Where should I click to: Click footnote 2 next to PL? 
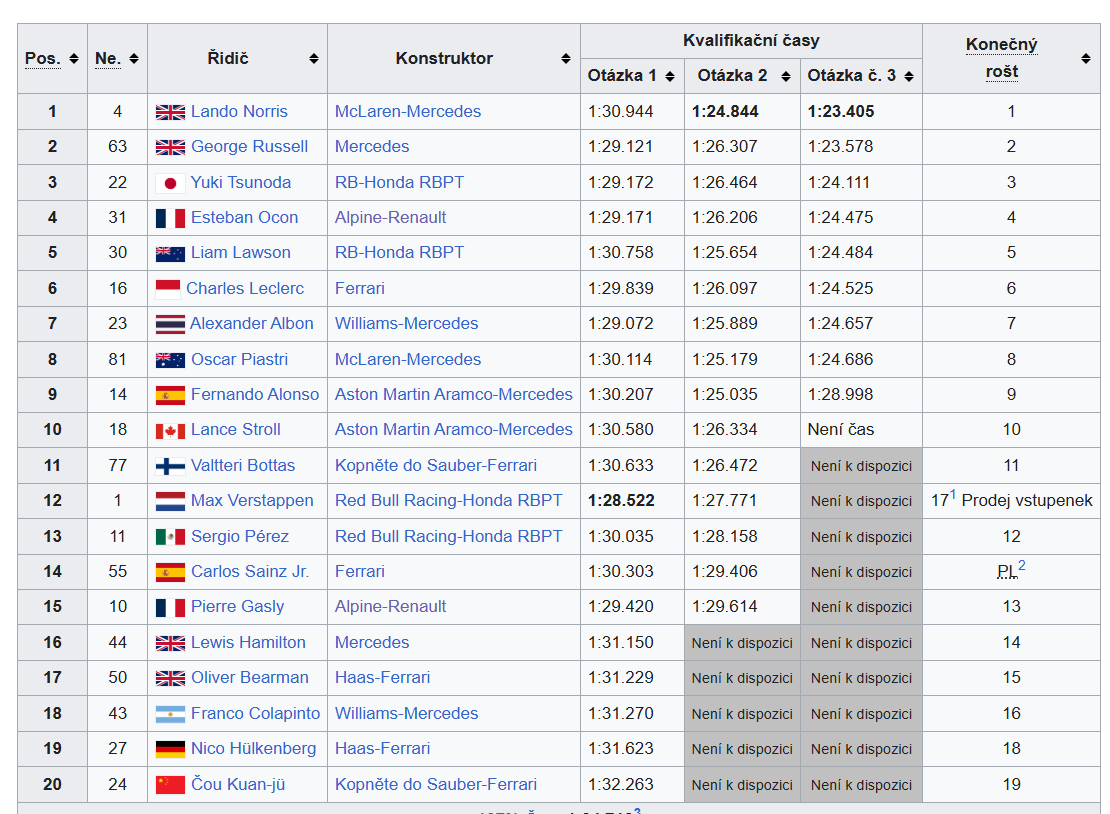click(1022, 566)
